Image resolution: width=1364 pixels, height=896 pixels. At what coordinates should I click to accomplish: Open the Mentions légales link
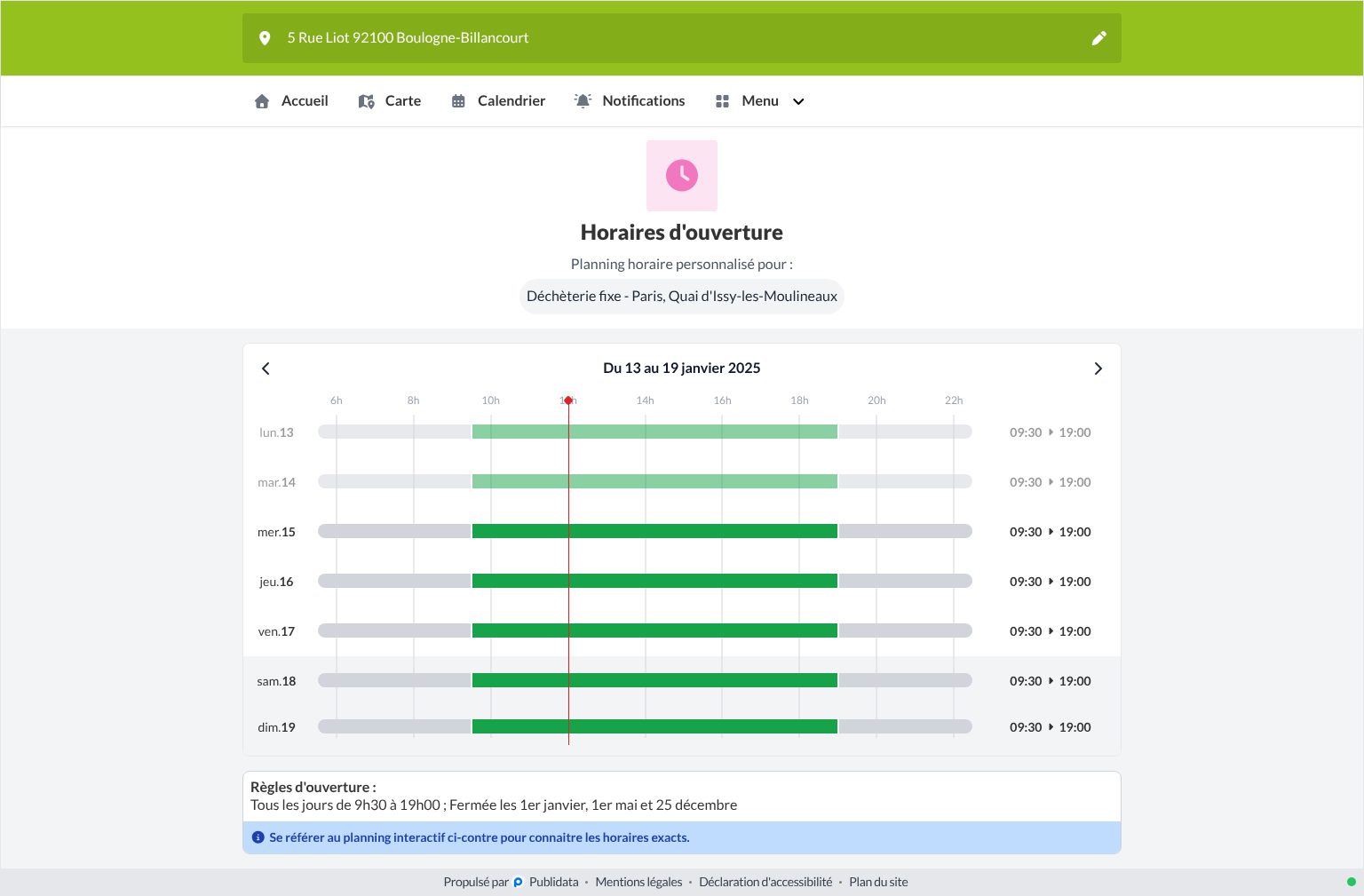click(638, 882)
